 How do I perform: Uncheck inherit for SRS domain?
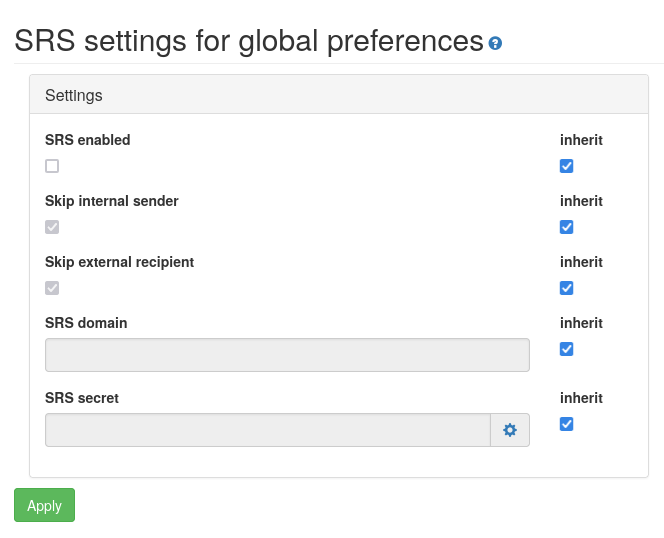click(567, 349)
